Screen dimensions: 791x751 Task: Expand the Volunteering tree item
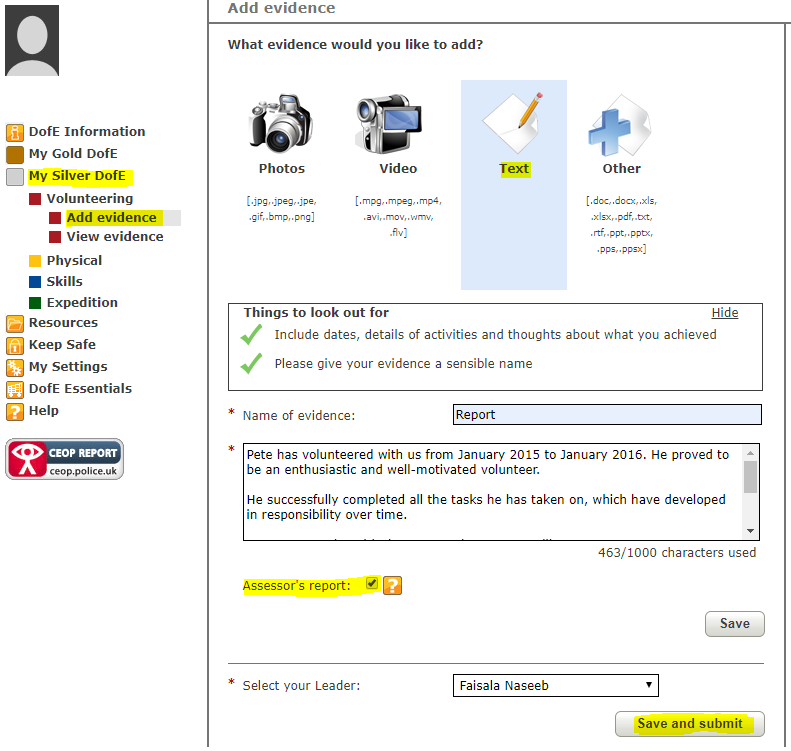click(89, 199)
